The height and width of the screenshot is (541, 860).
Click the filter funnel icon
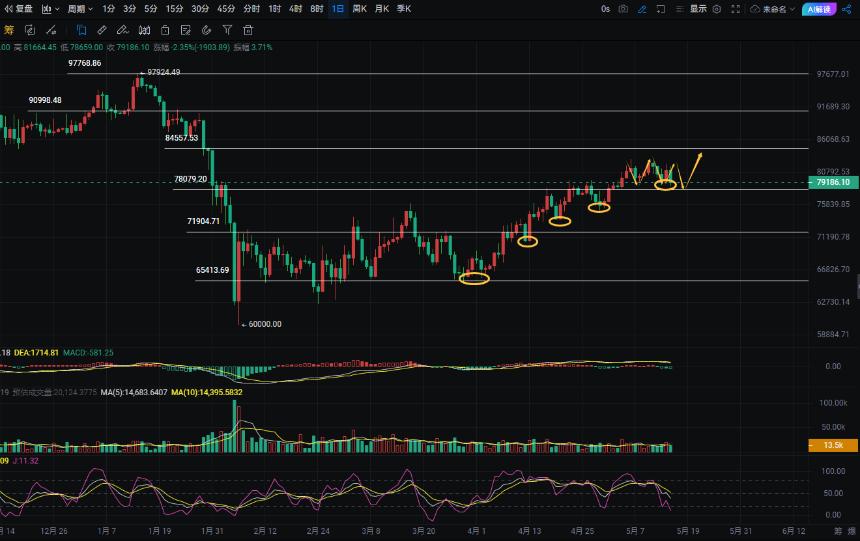[x=227, y=30]
